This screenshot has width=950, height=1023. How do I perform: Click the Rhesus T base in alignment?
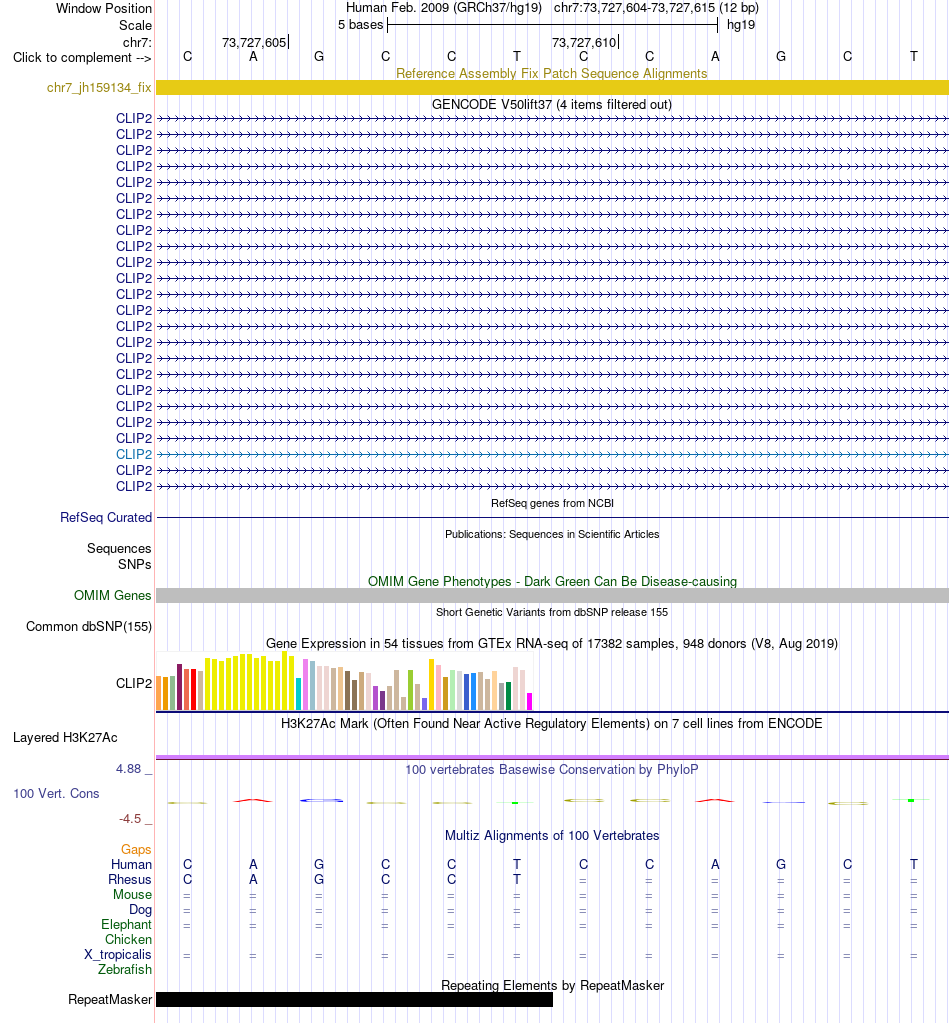click(x=517, y=879)
